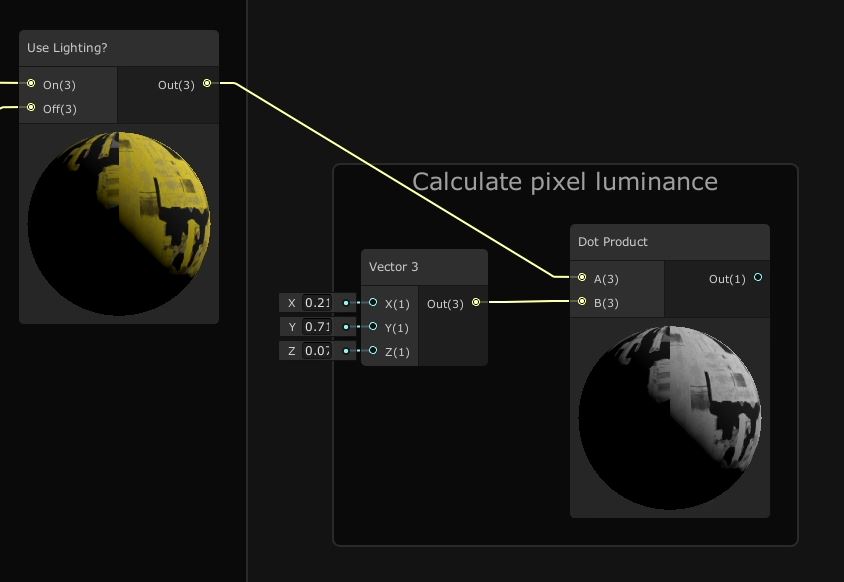Image resolution: width=844 pixels, height=582 pixels.
Task: Click the Off(3) input port
Action: pos(31,109)
